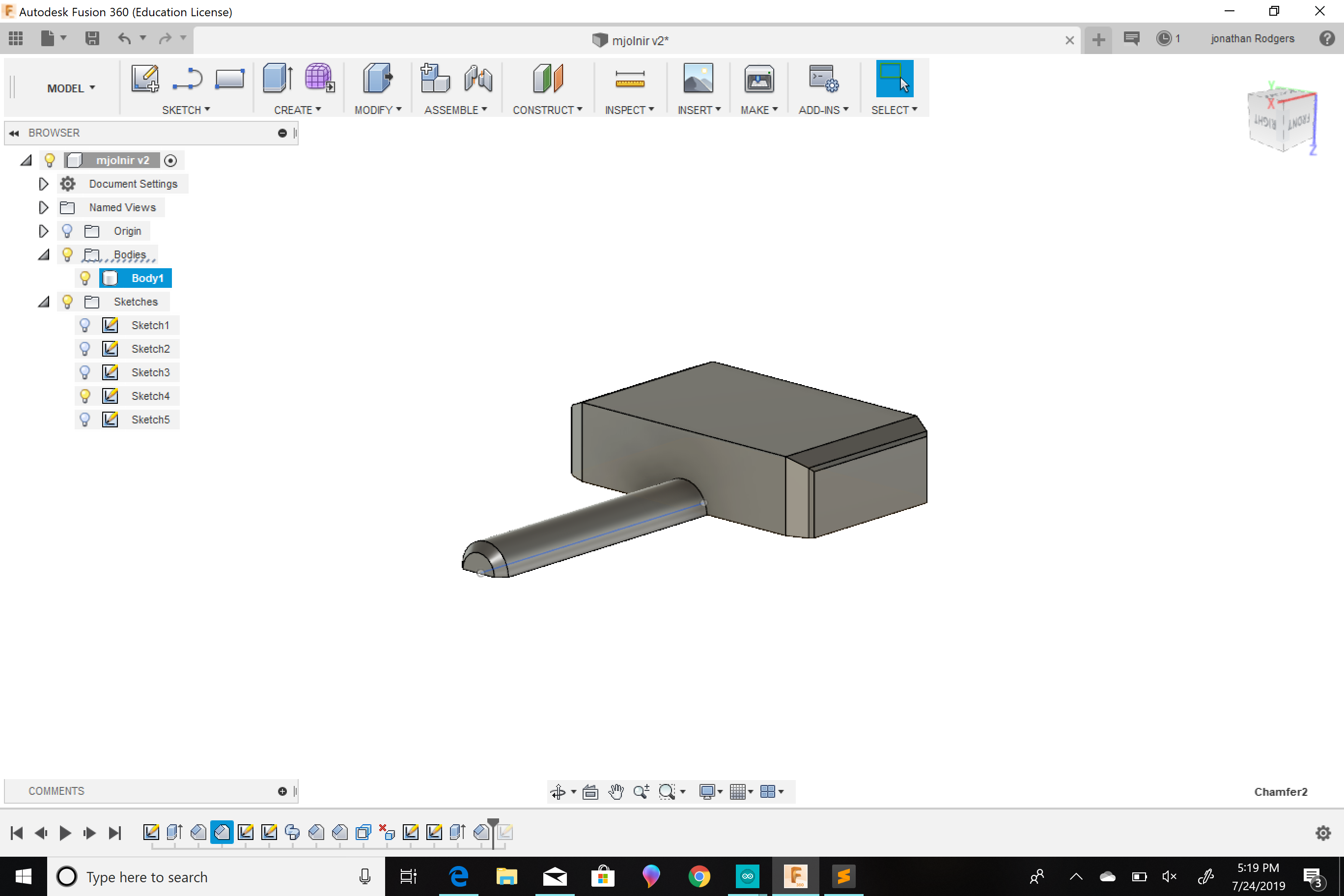Click the Insert image icon
This screenshot has height=896, width=1344.
pyautogui.click(x=699, y=78)
